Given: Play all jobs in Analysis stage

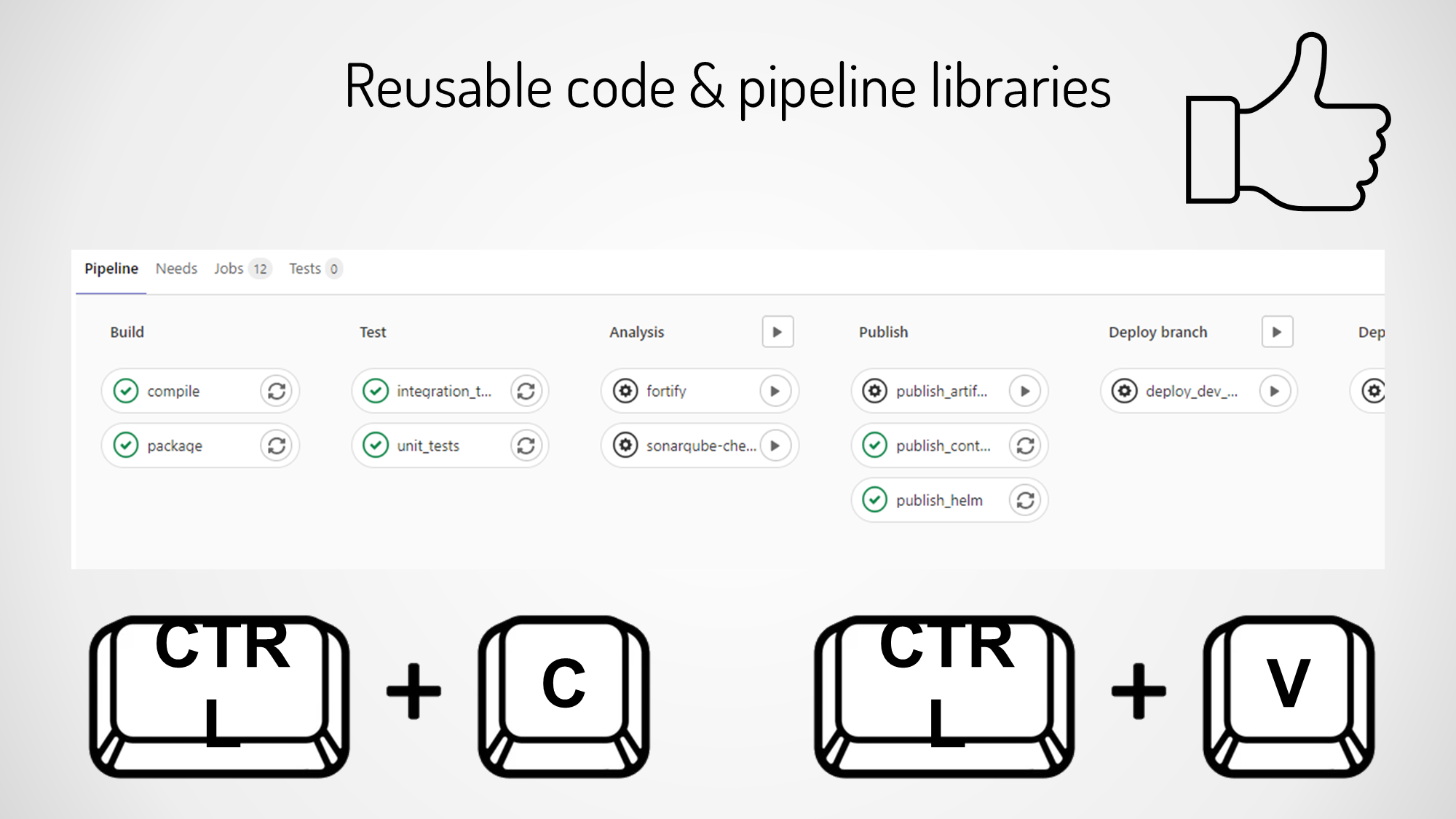Looking at the screenshot, I should click(778, 332).
